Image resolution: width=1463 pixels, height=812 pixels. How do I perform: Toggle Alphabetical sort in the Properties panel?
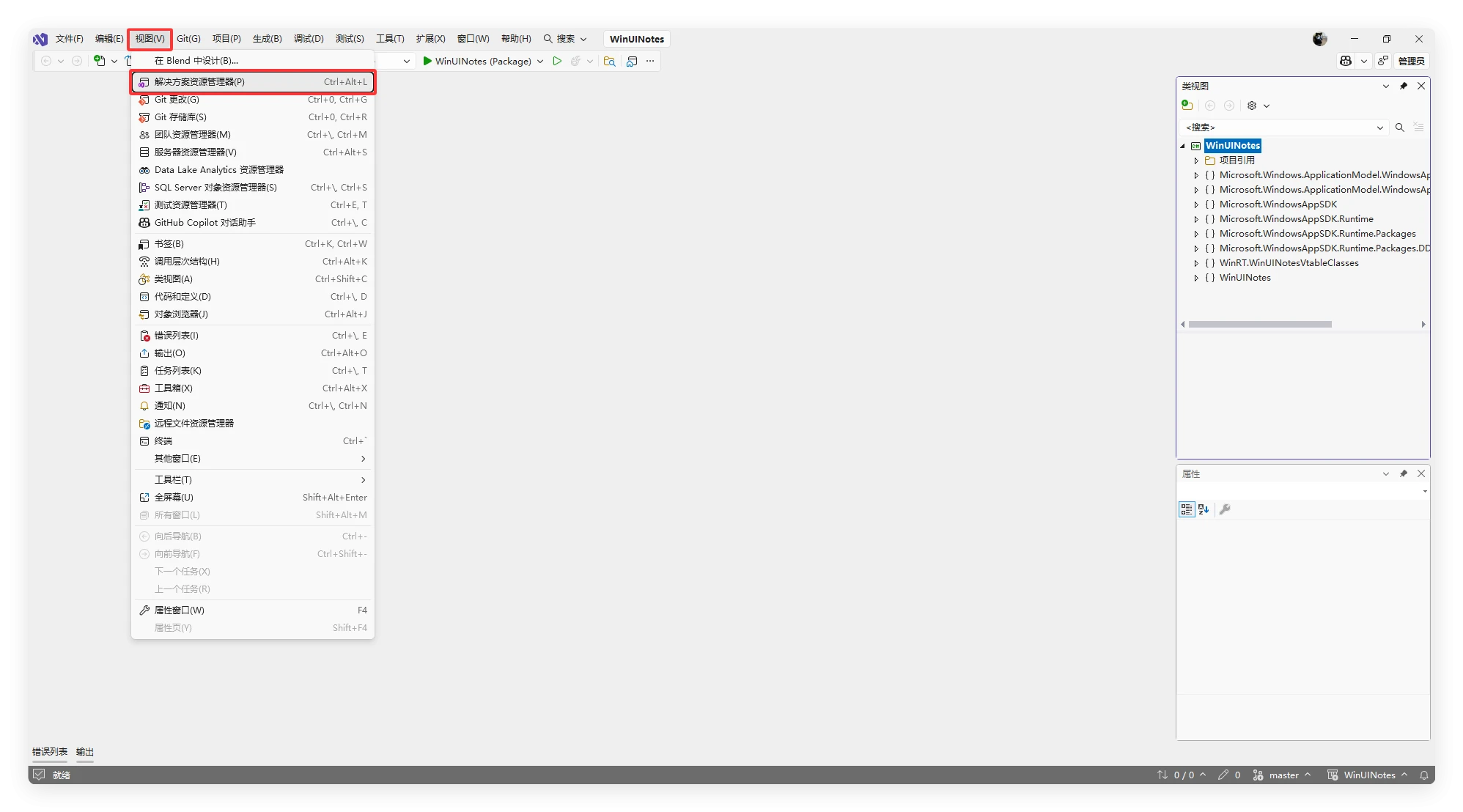coord(1204,509)
